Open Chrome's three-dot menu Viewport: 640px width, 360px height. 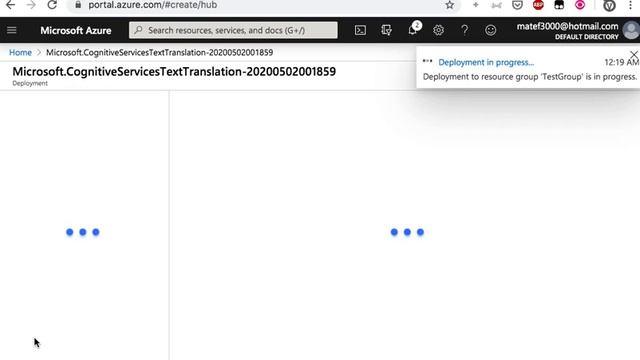631,5
